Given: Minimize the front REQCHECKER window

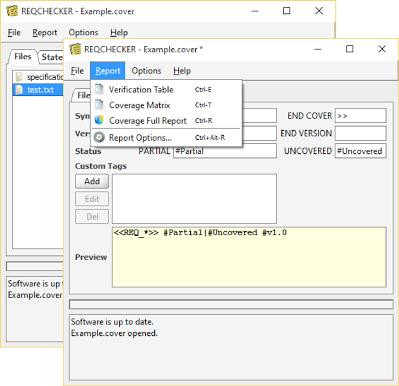Looking at the screenshot, I should [x=318, y=49].
